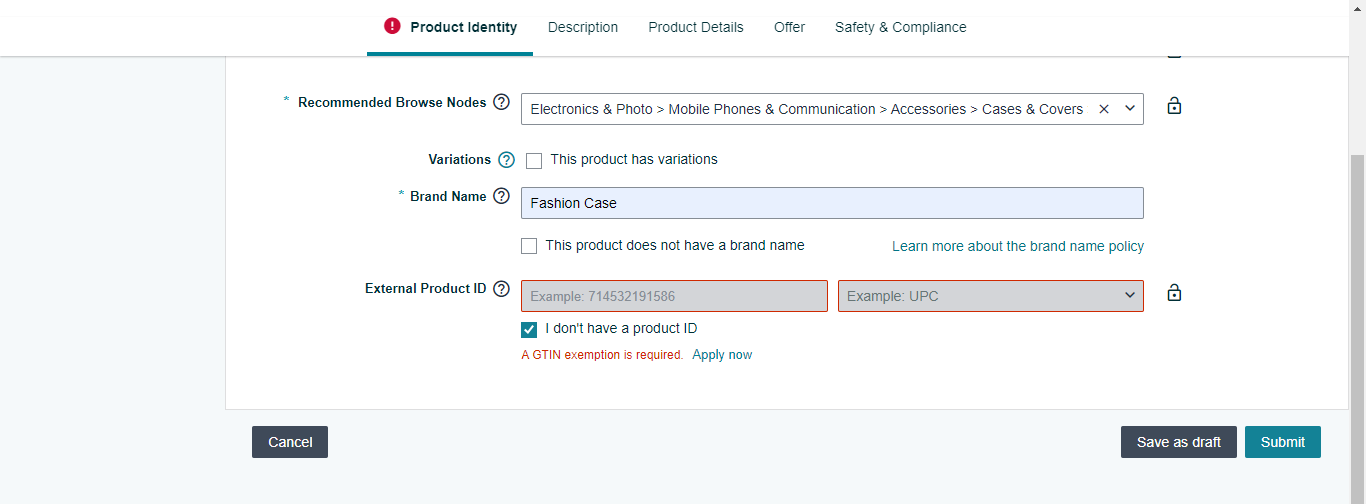Image resolution: width=1366 pixels, height=504 pixels.
Task: Click the Submit button
Action: click(1283, 442)
